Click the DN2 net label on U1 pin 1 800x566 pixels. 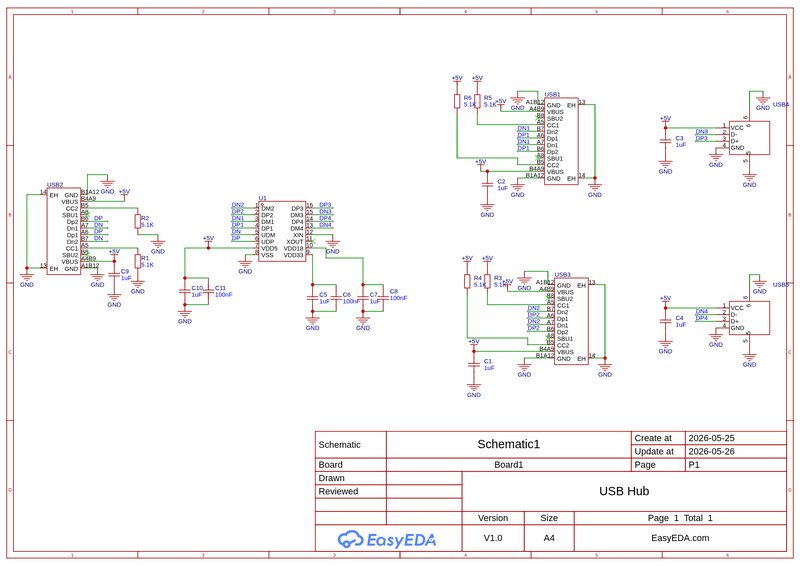[x=238, y=205]
